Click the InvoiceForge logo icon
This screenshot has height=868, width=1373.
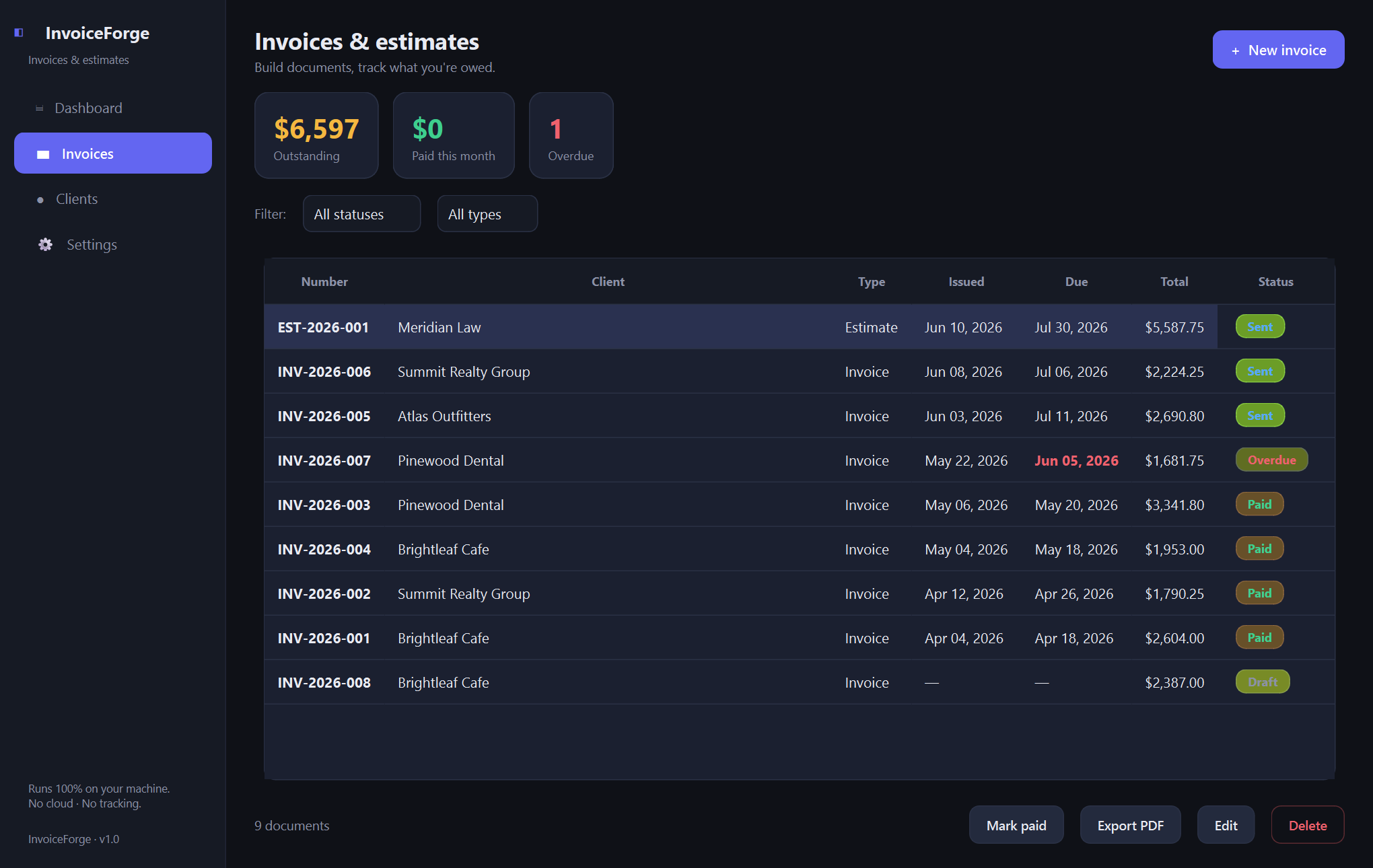tap(19, 33)
